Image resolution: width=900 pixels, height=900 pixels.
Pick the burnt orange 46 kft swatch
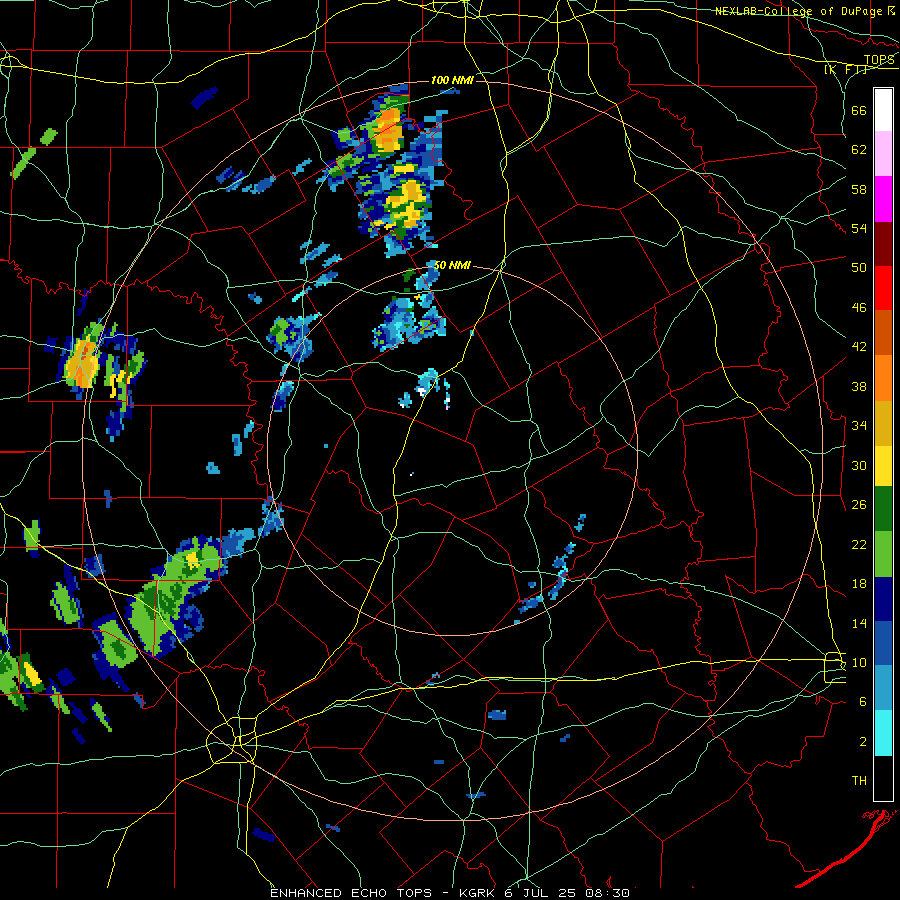(883, 332)
